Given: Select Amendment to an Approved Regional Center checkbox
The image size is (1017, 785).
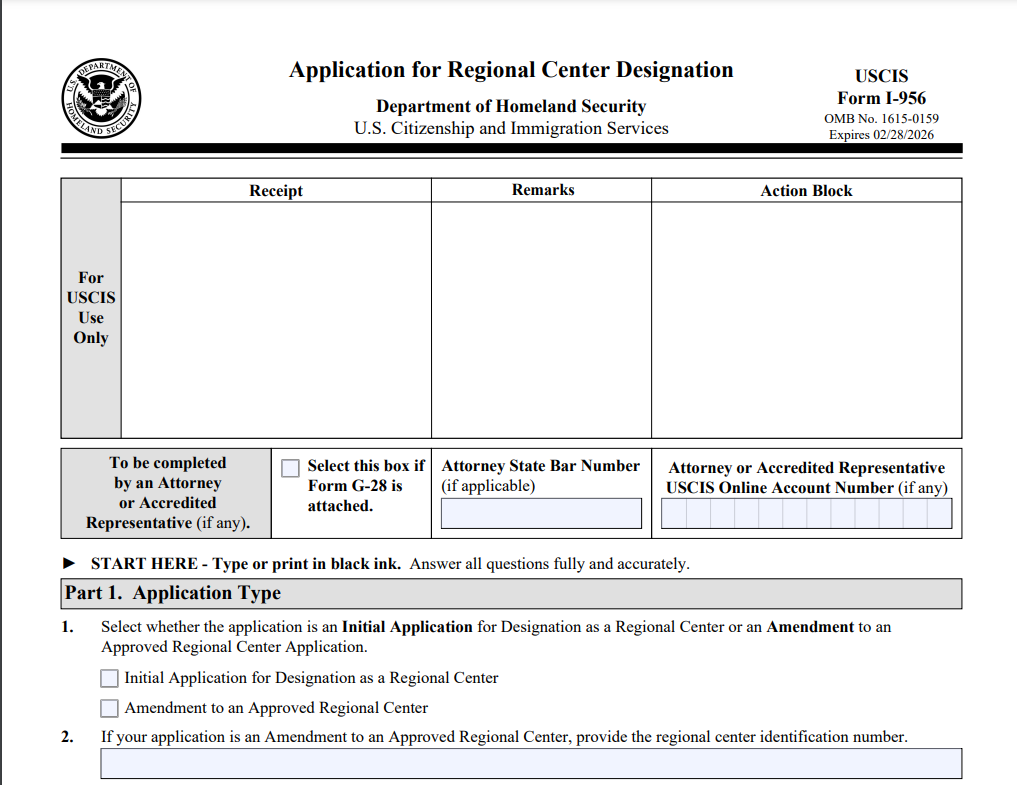Looking at the screenshot, I should [x=109, y=708].
